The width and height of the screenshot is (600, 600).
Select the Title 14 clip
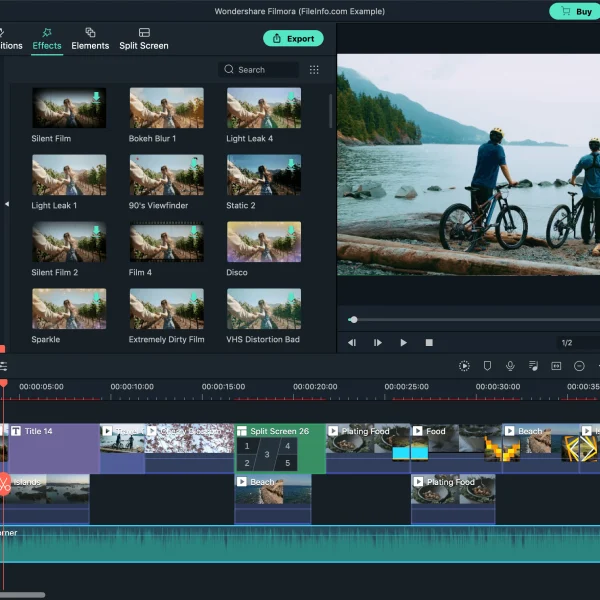coord(54,448)
